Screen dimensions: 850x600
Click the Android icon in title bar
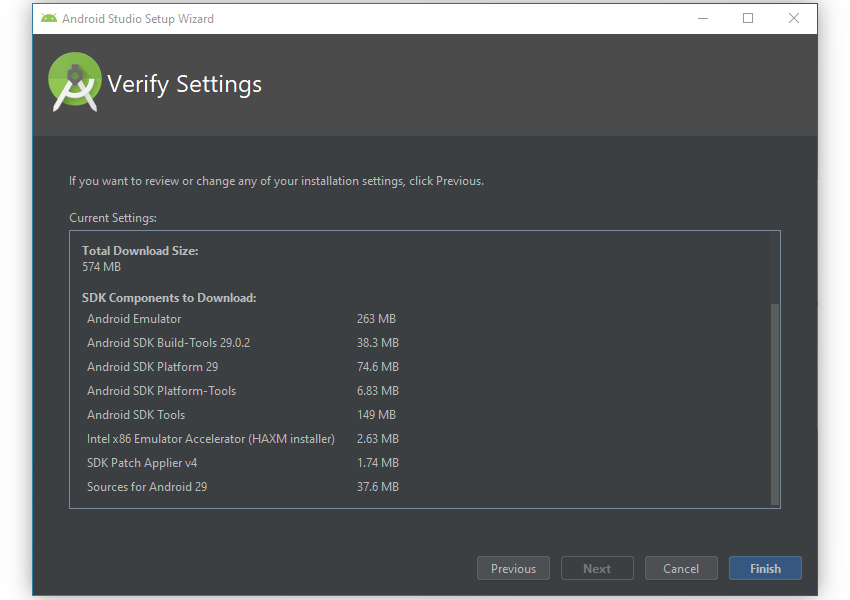(49, 18)
